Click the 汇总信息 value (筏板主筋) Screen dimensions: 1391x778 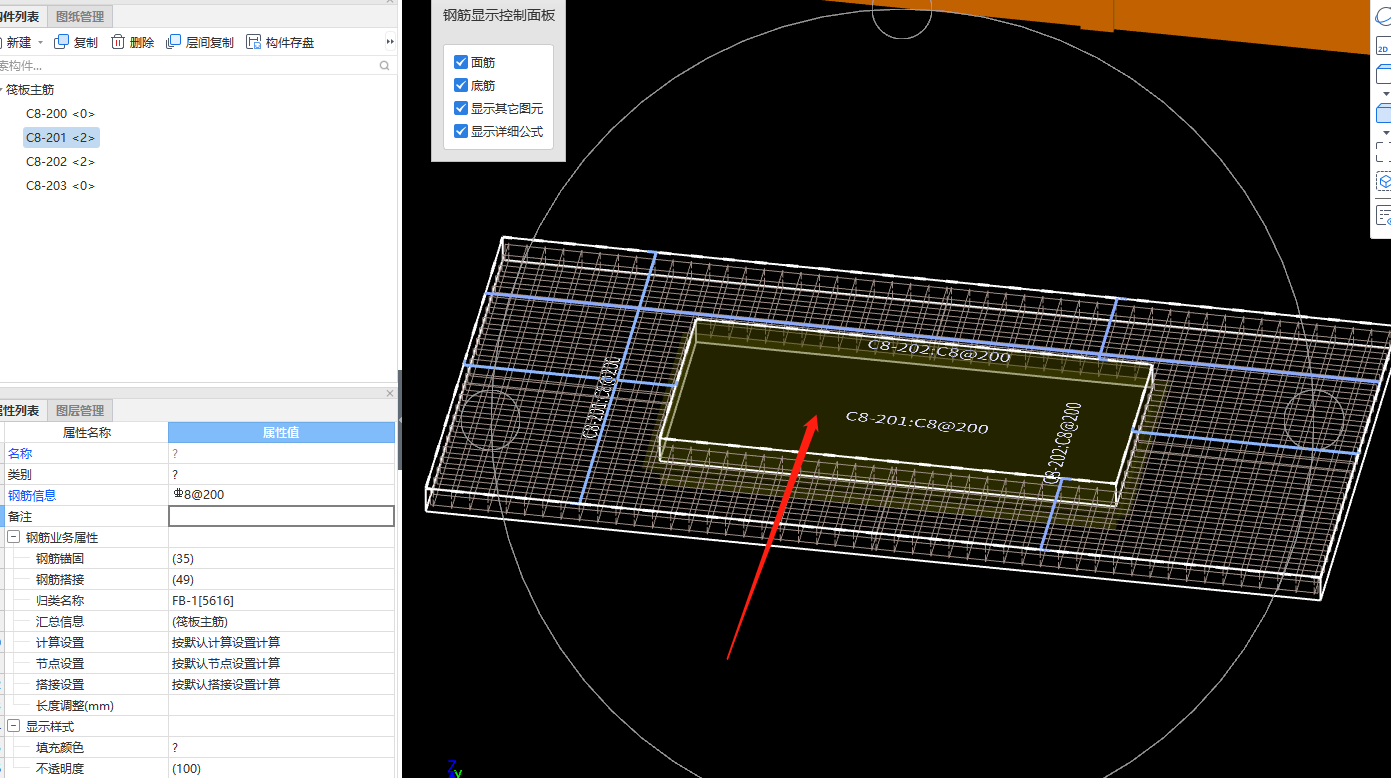pos(200,621)
